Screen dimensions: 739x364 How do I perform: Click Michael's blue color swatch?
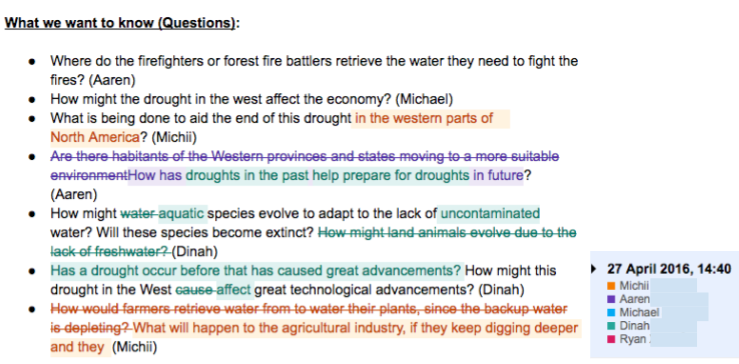coord(611,313)
